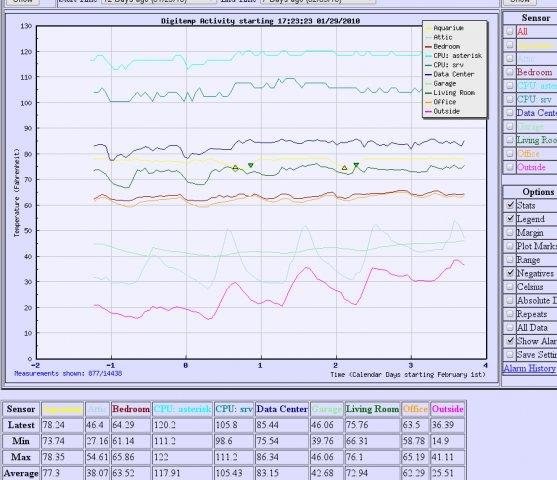The height and width of the screenshot is (480, 557).
Task: Click the 'Measurements shown: 877/14438' text
Action: (x=68, y=373)
